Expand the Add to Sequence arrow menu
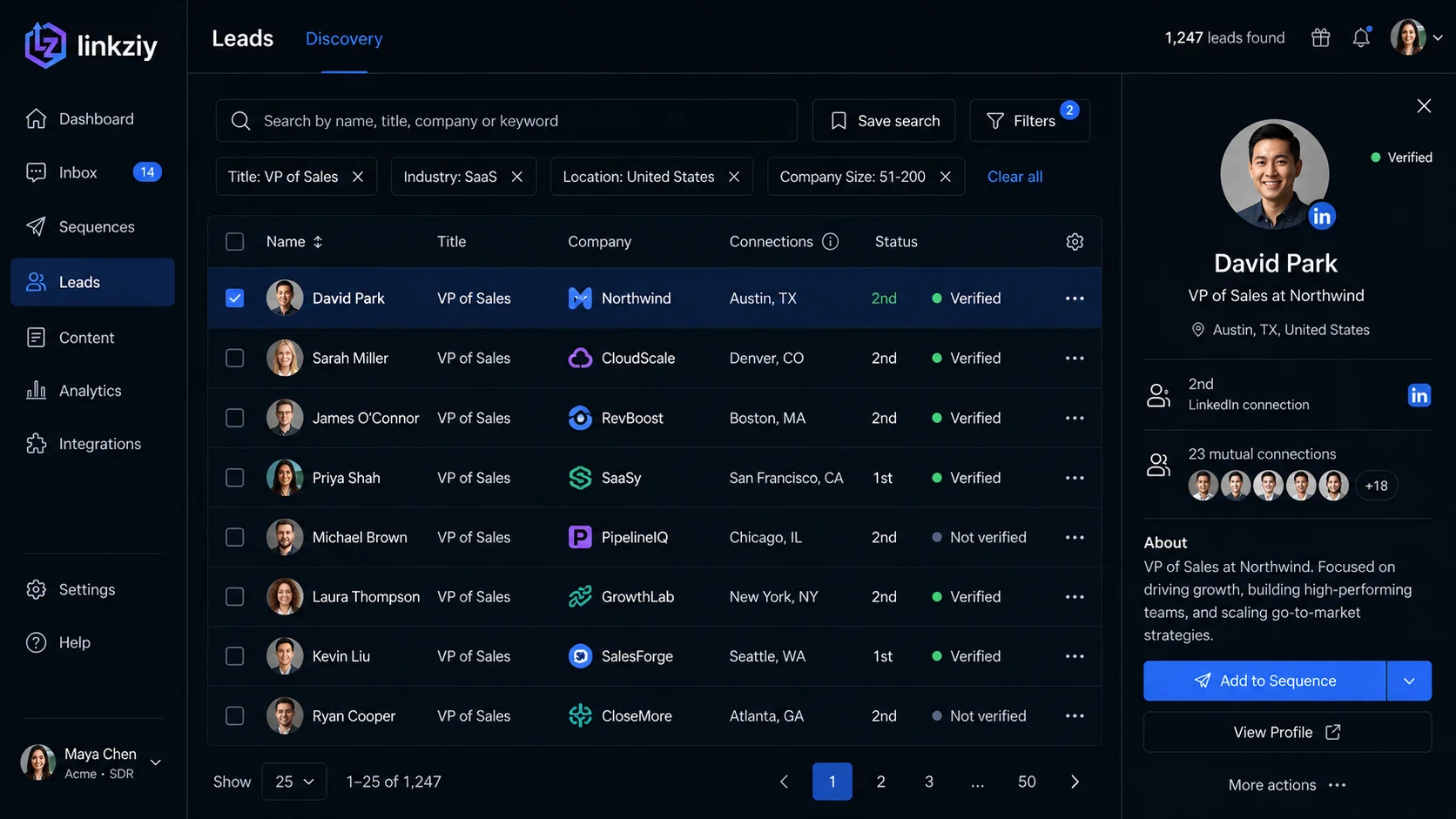The height and width of the screenshot is (819, 1456). (1409, 681)
